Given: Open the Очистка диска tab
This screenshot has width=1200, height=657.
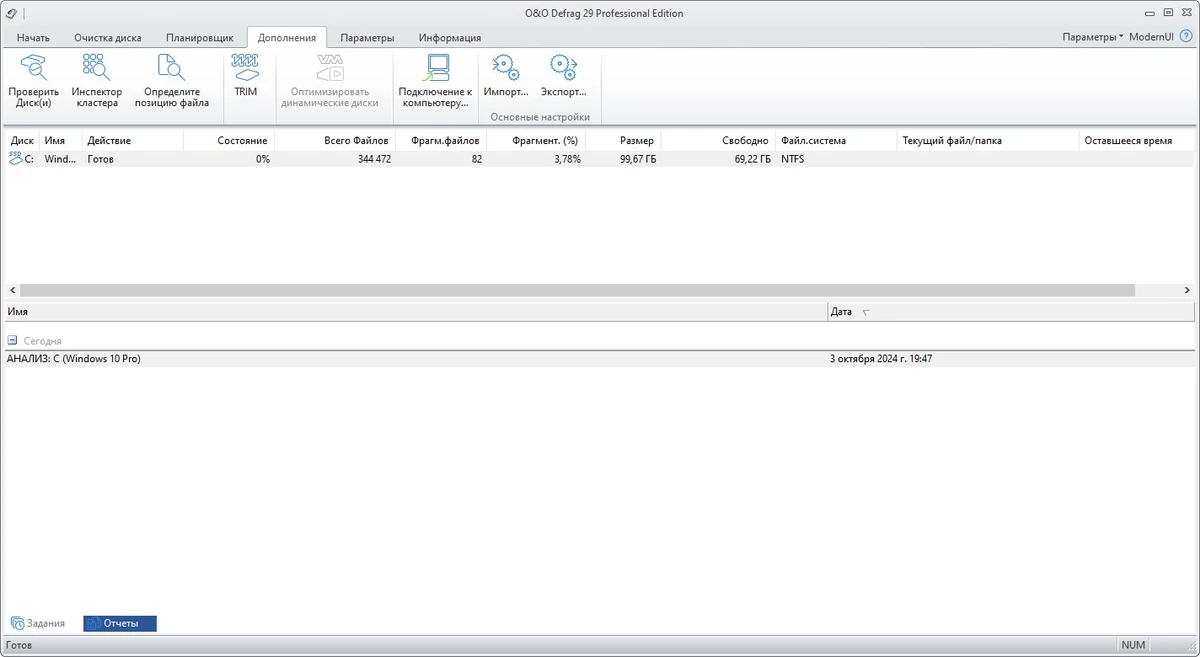Looking at the screenshot, I should click(x=108, y=38).
